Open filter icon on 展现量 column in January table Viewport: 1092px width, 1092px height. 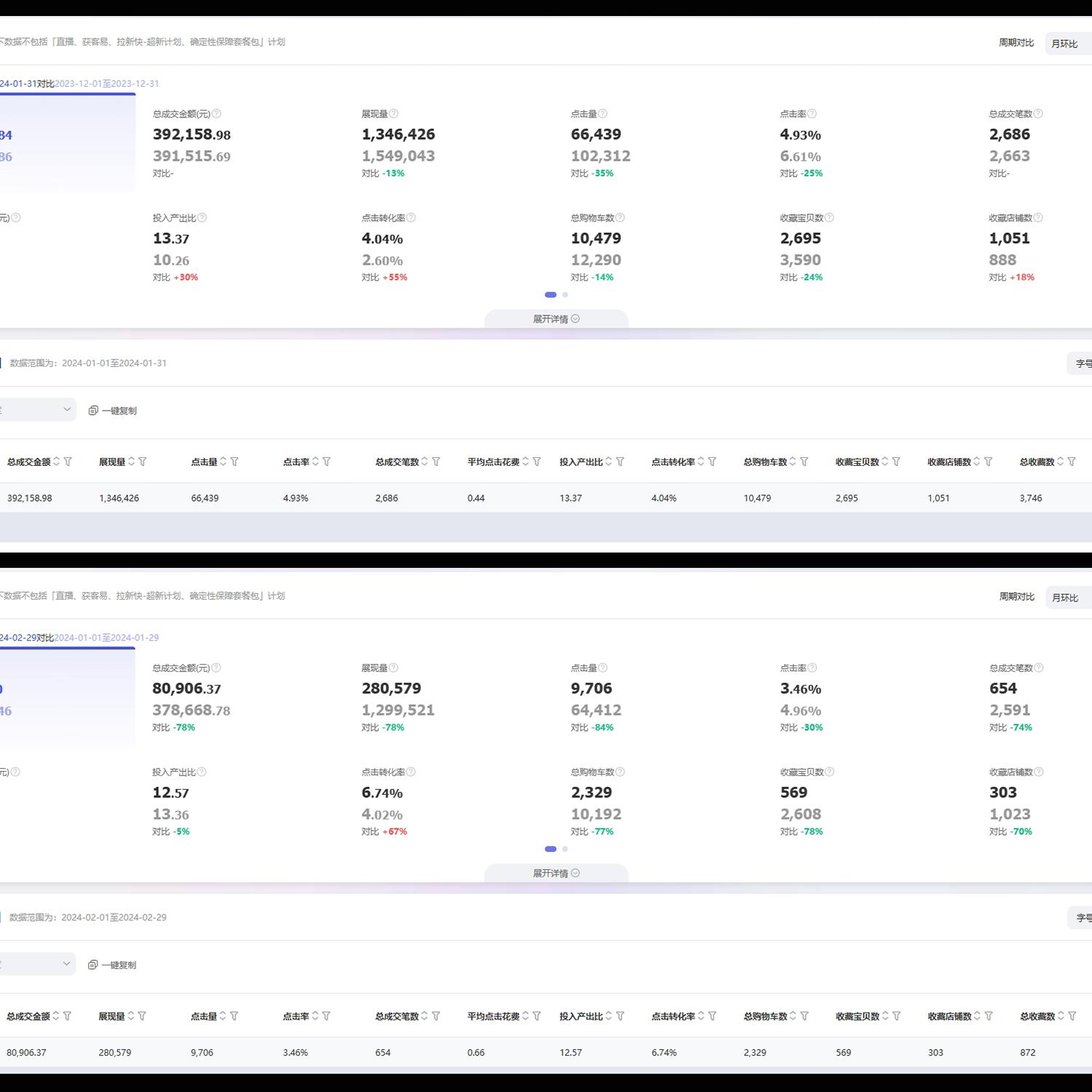point(143,462)
